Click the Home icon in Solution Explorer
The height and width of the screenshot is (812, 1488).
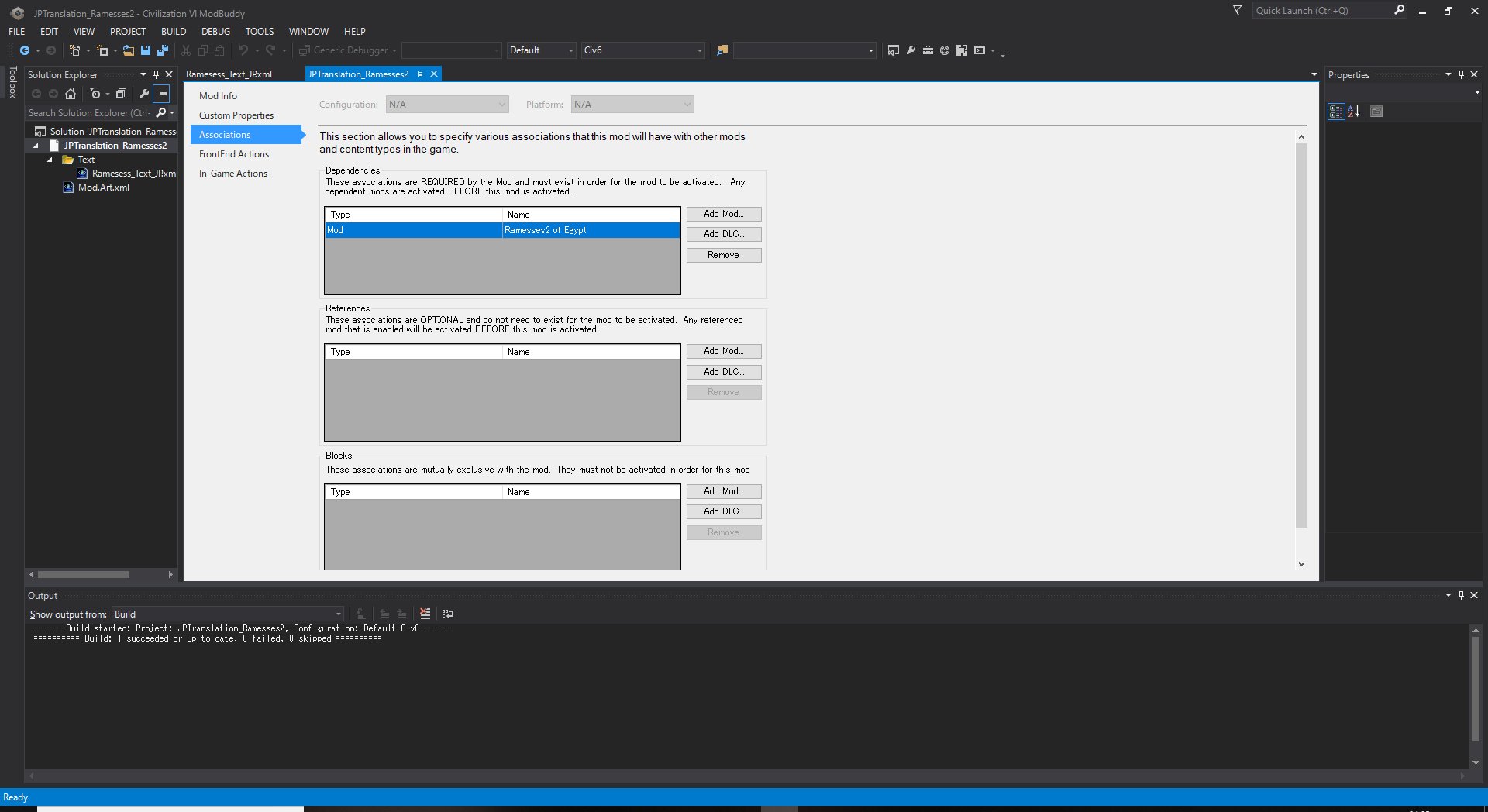(71, 94)
